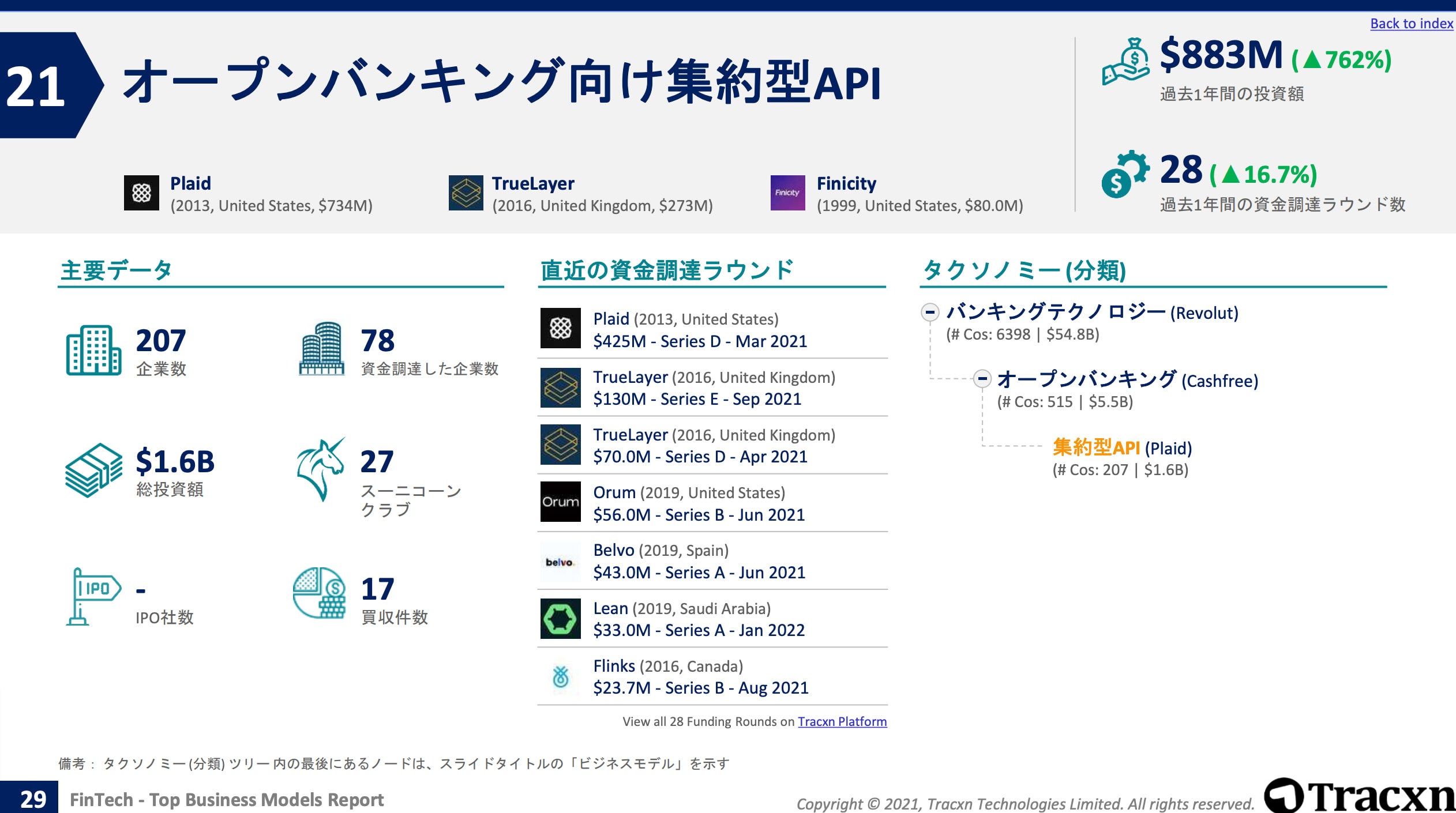Click the TrueLayer $130M Series E round

pos(697,399)
